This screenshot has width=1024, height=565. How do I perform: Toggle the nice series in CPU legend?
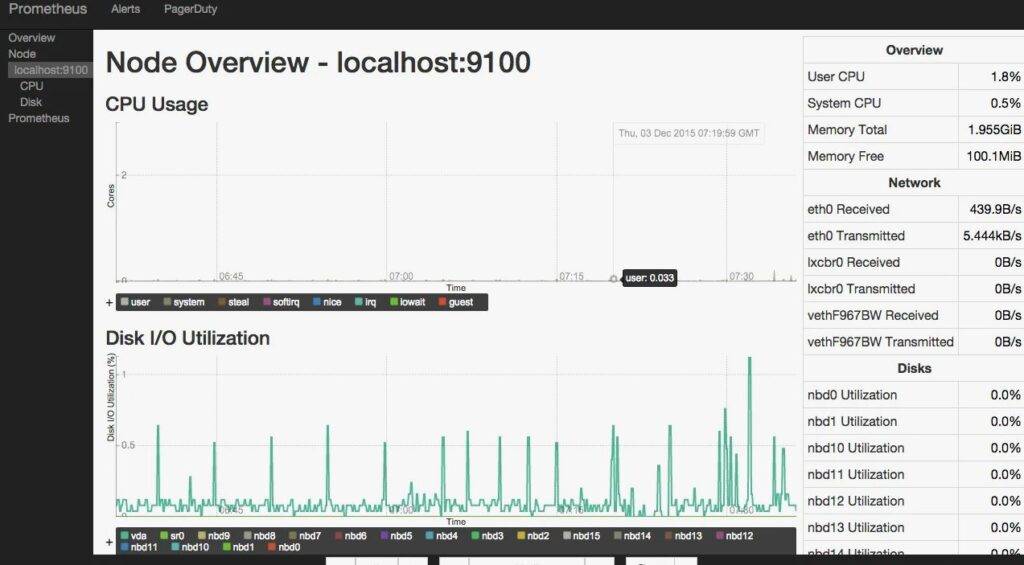[x=327, y=302]
